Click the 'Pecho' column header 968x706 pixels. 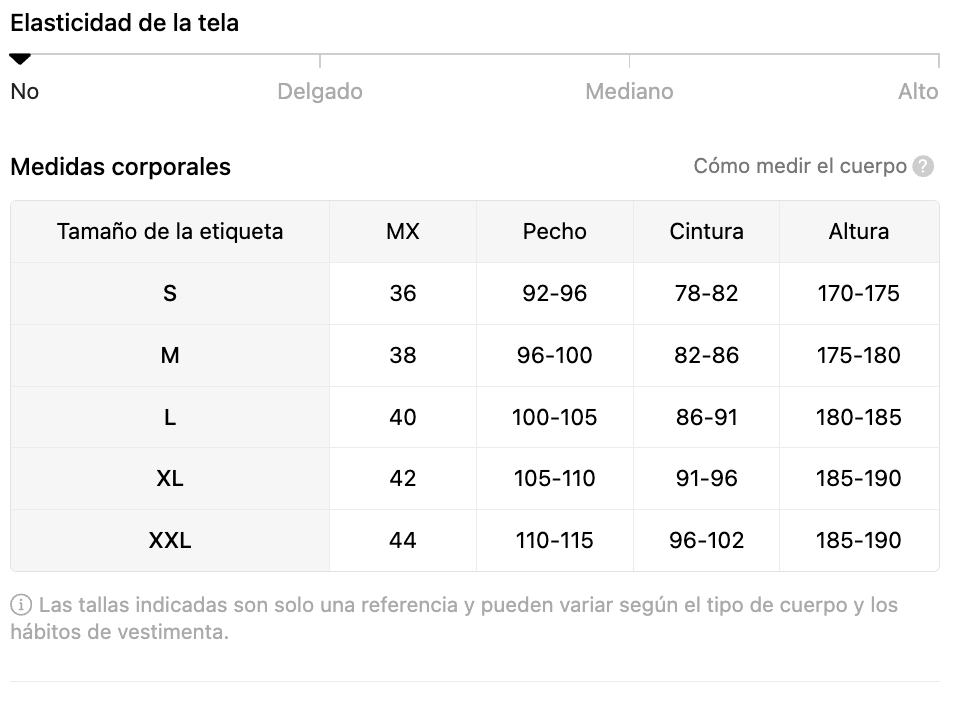[554, 231]
